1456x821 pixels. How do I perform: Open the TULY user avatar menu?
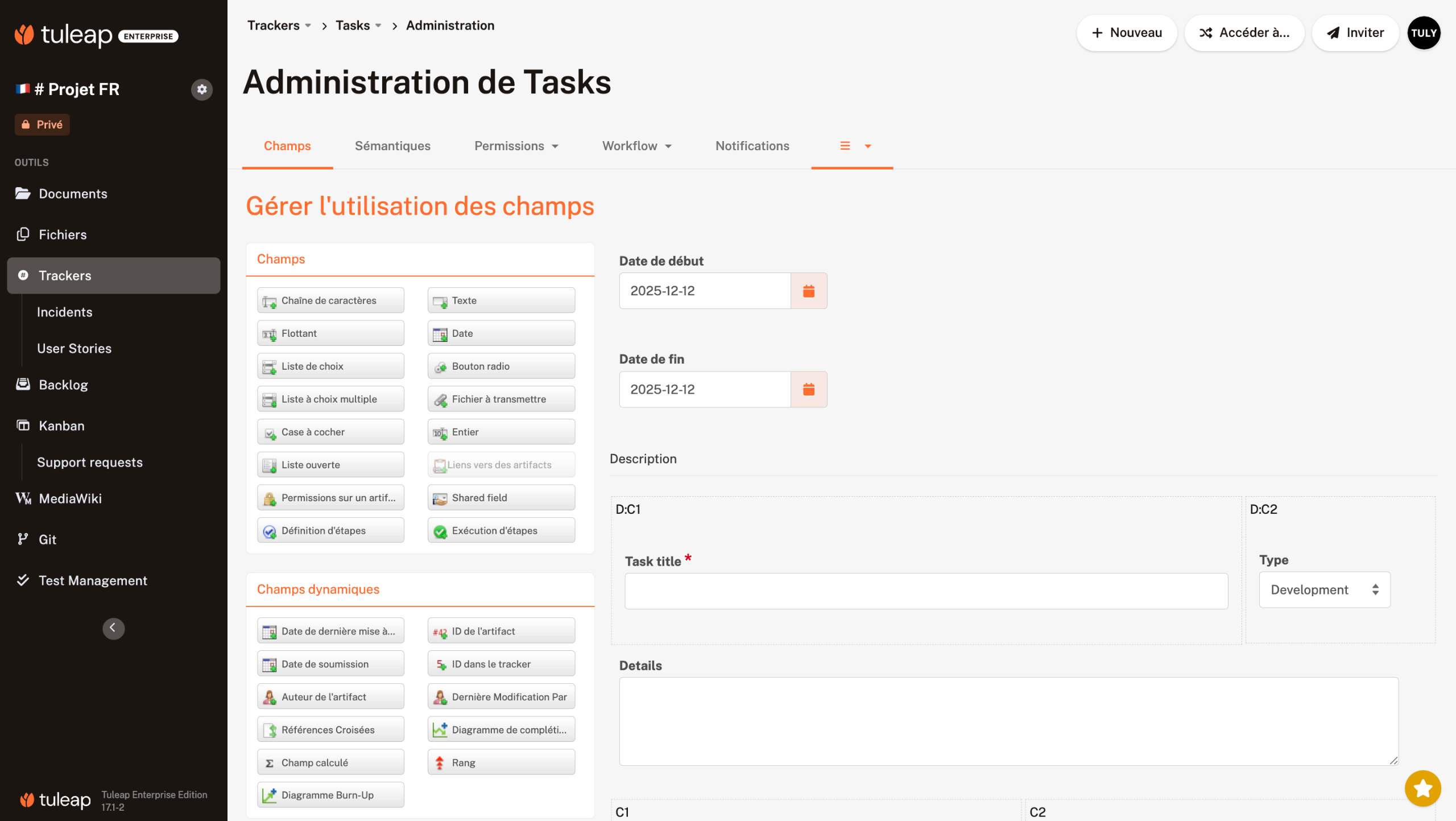[x=1423, y=33]
